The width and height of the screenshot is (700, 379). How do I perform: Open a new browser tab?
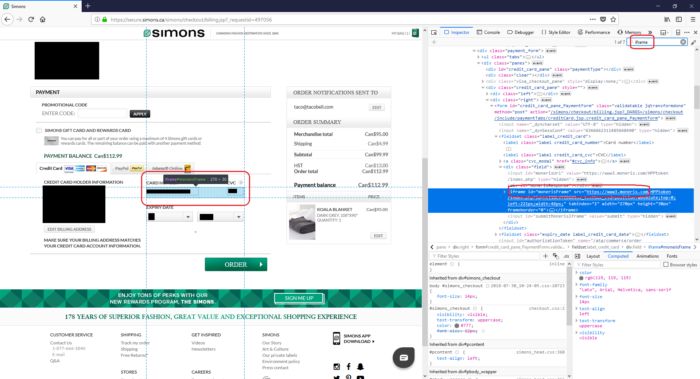pos(88,6)
